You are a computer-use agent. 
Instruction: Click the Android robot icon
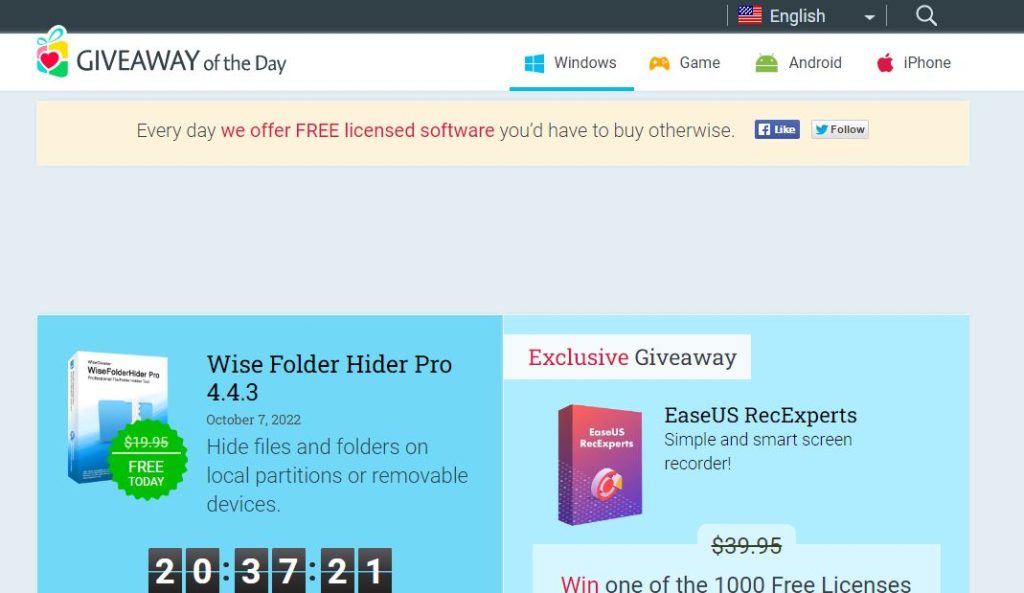[x=766, y=63]
